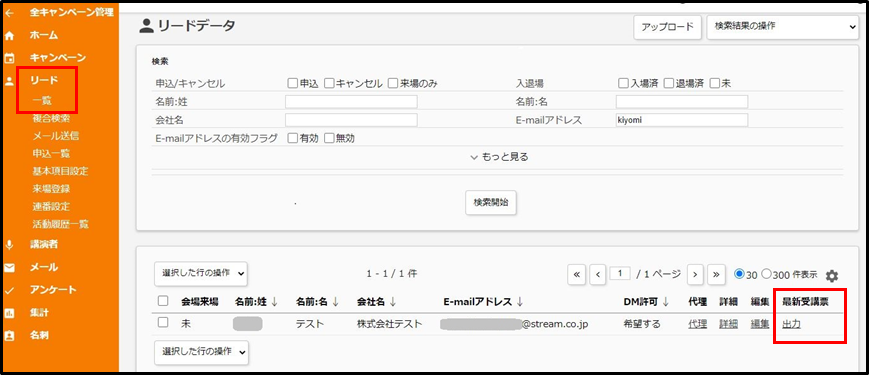Click the home icon in the sidebar
Screen dimensions: 869x375
9,35
